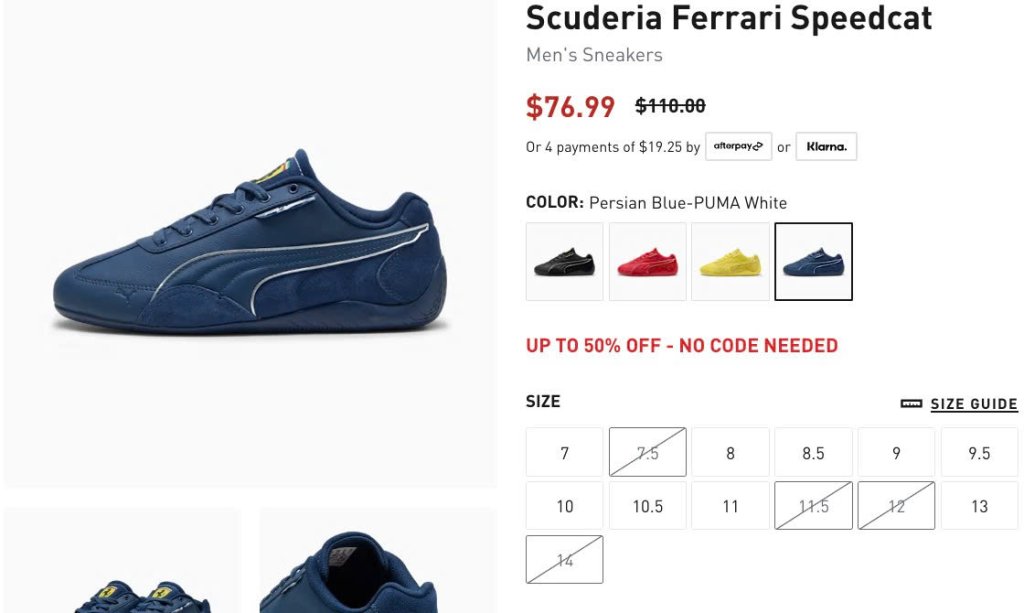
Task: Open the top-down shoe pair thumbnail
Action: pos(123,560)
